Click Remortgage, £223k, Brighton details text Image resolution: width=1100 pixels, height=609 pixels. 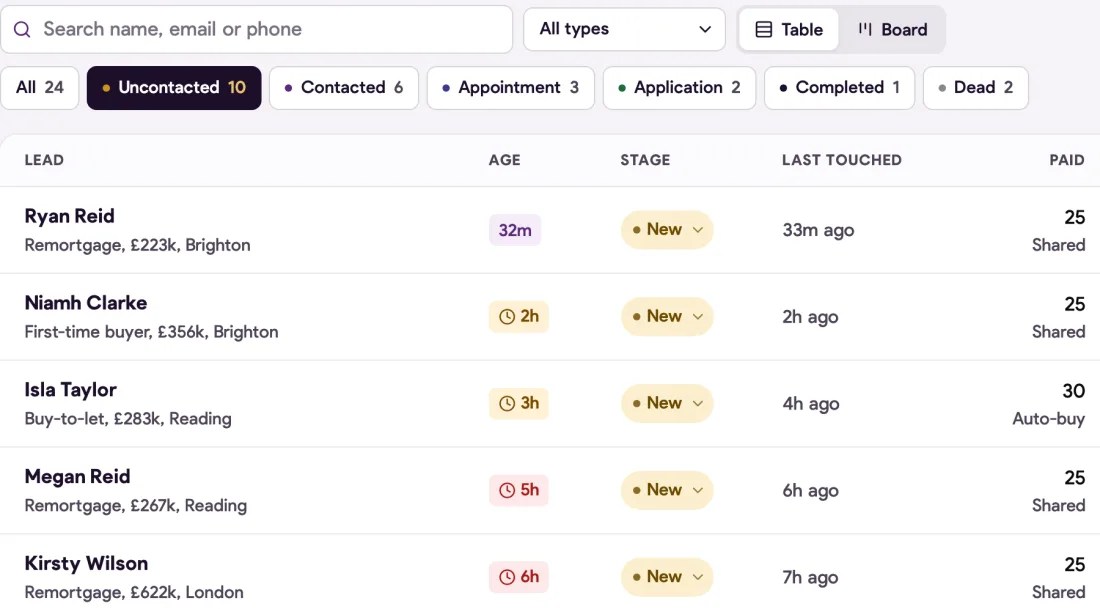[138, 245]
